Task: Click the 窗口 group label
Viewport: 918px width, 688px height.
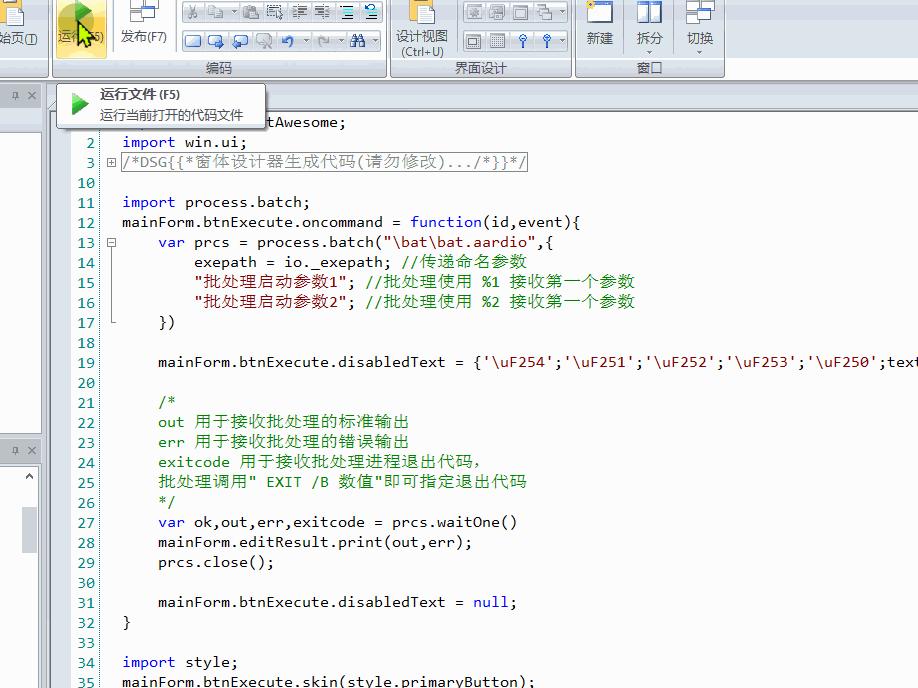Action: pyautogui.click(x=648, y=68)
